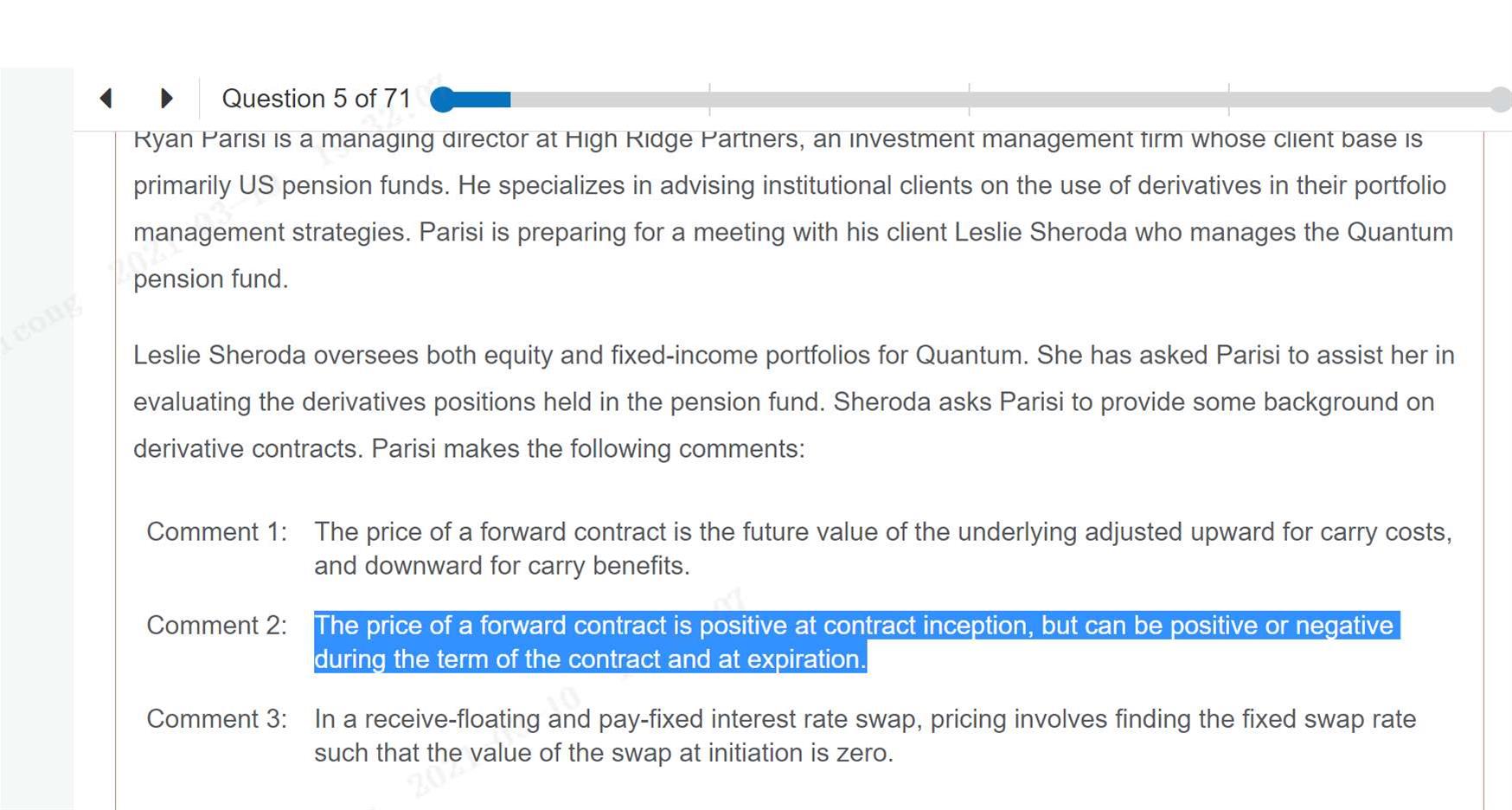Go to the previous question arrow
Image resolution: width=1512 pixels, height=810 pixels.
(106, 99)
